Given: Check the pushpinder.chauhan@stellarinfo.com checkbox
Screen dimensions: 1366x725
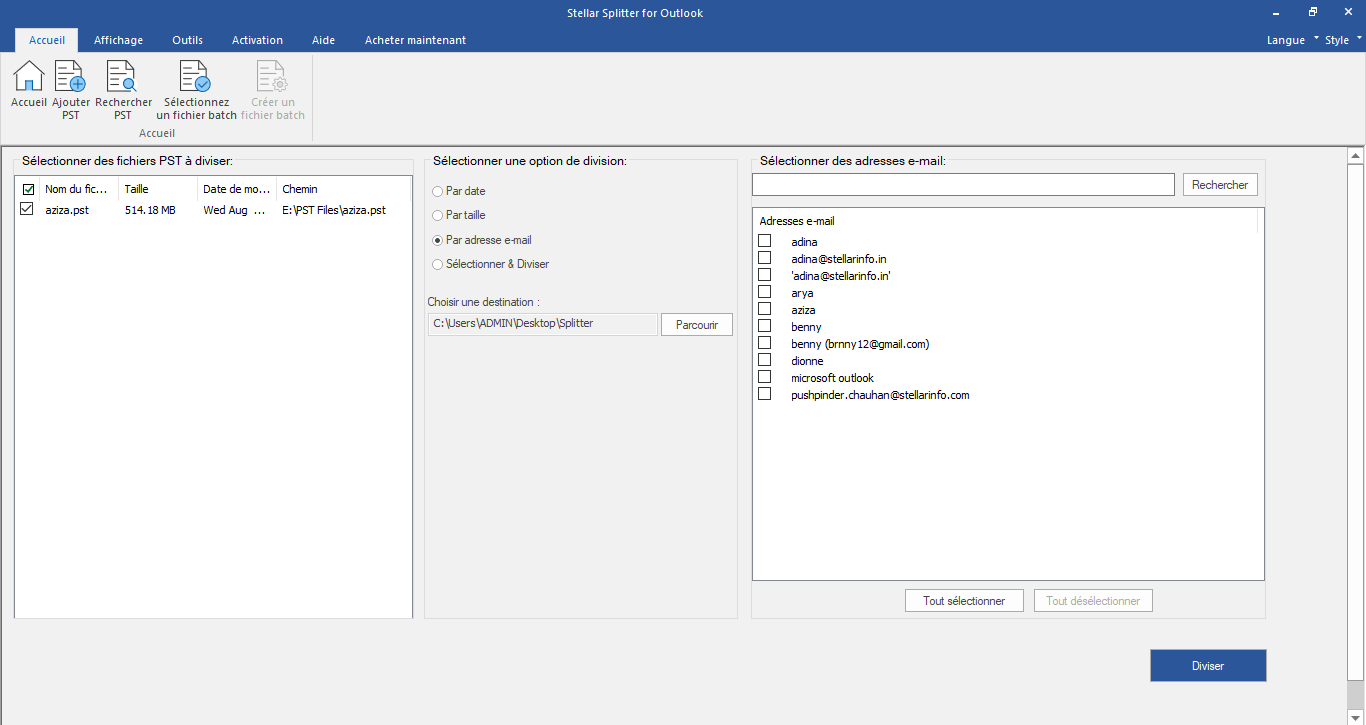Looking at the screenshot, I should click(765, 394).
